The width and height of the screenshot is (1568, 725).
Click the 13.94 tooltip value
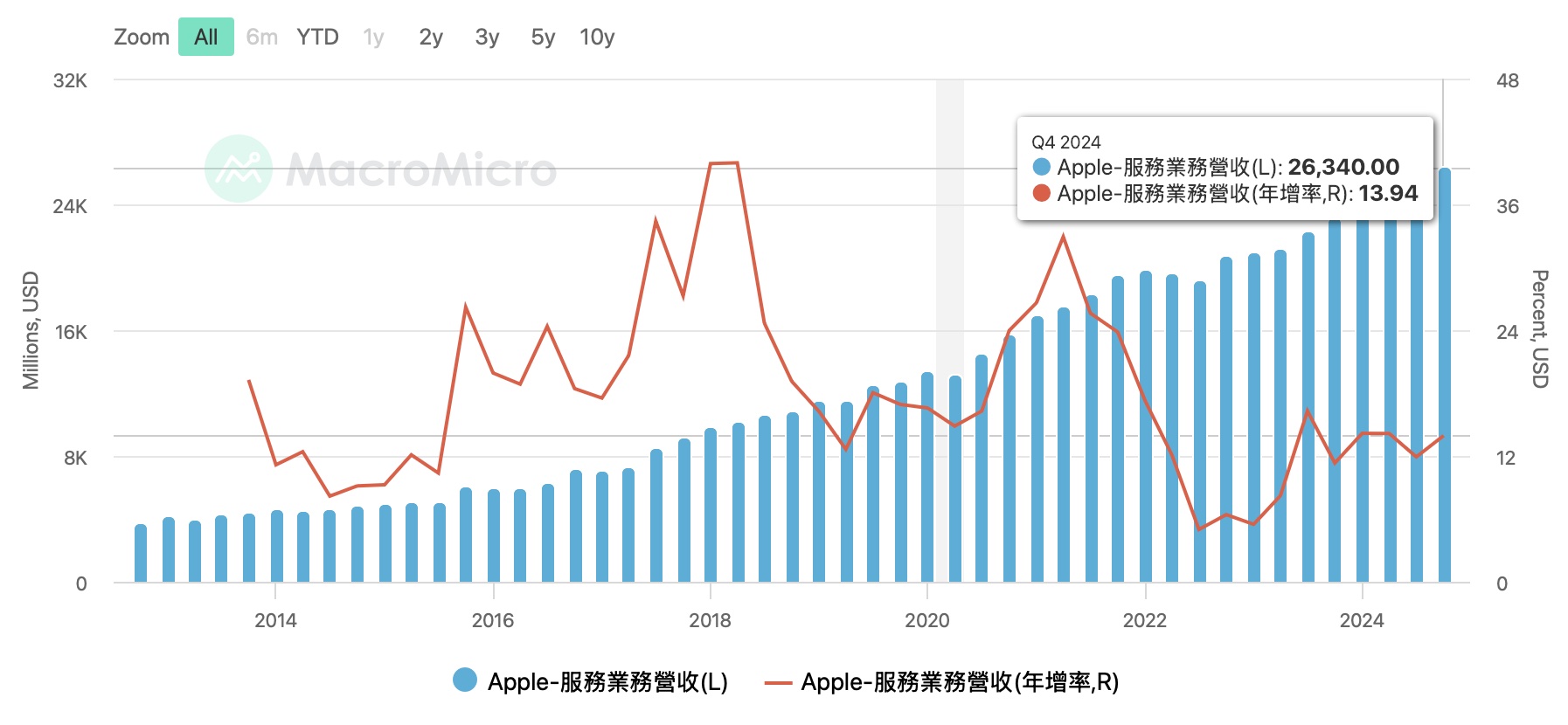coord(1388,192)
